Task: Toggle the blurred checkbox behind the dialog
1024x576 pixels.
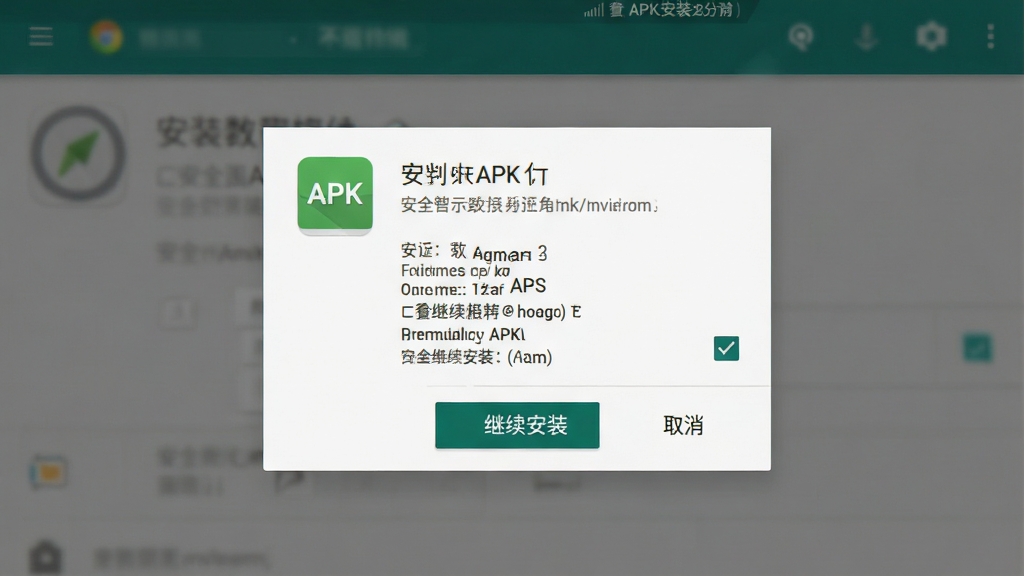Action: (x=978, y=347)
